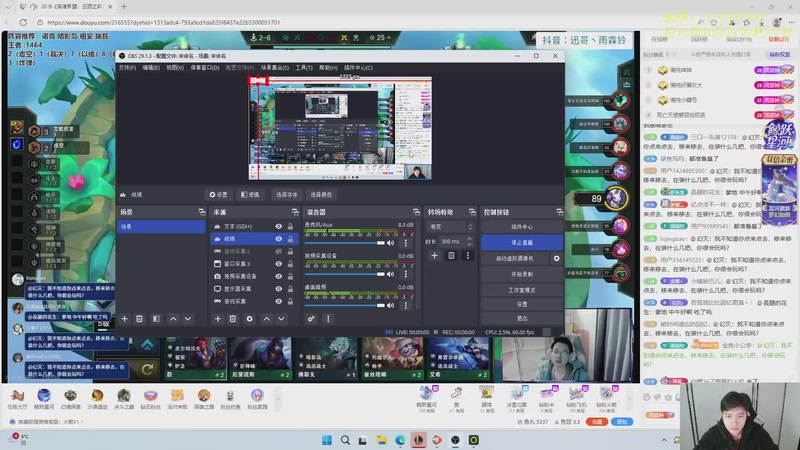
Task: Show the hidden 游戏采集 2 source
Action: click(x=279, y=252)
